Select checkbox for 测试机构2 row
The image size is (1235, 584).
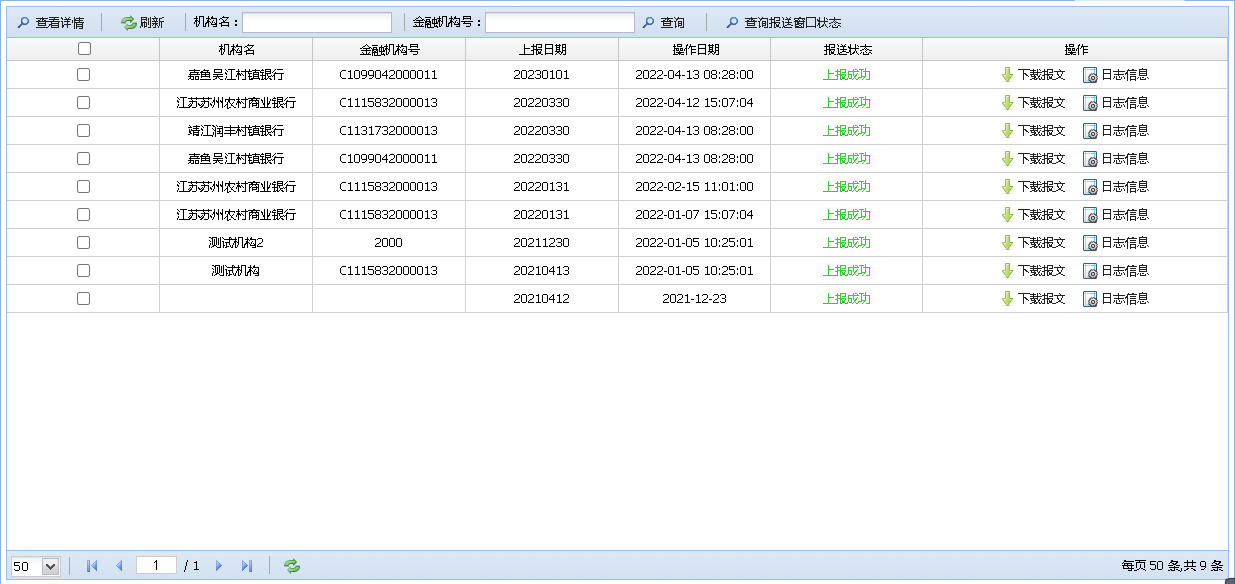coord(83,242)
